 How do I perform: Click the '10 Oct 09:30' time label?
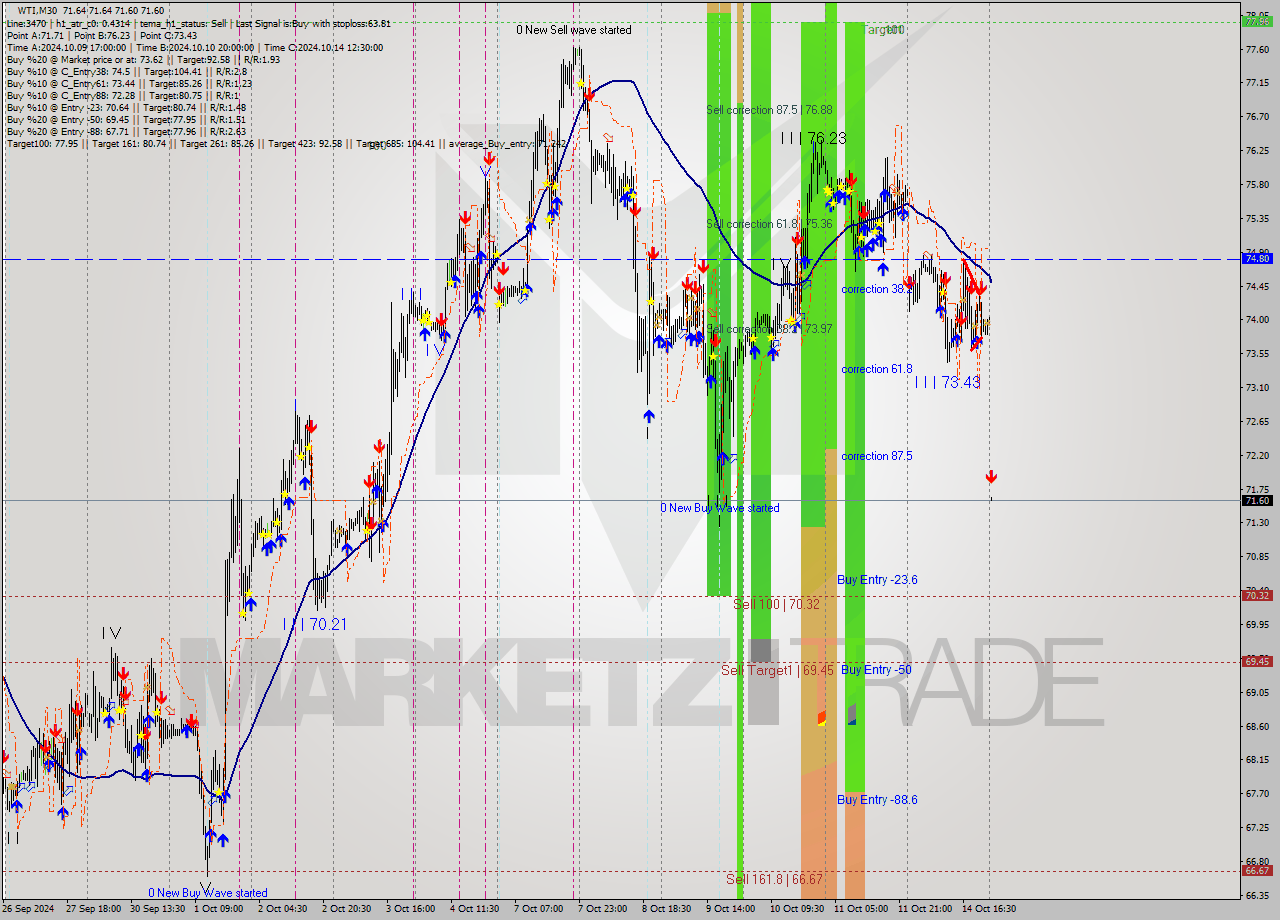[x=797, y=909]
